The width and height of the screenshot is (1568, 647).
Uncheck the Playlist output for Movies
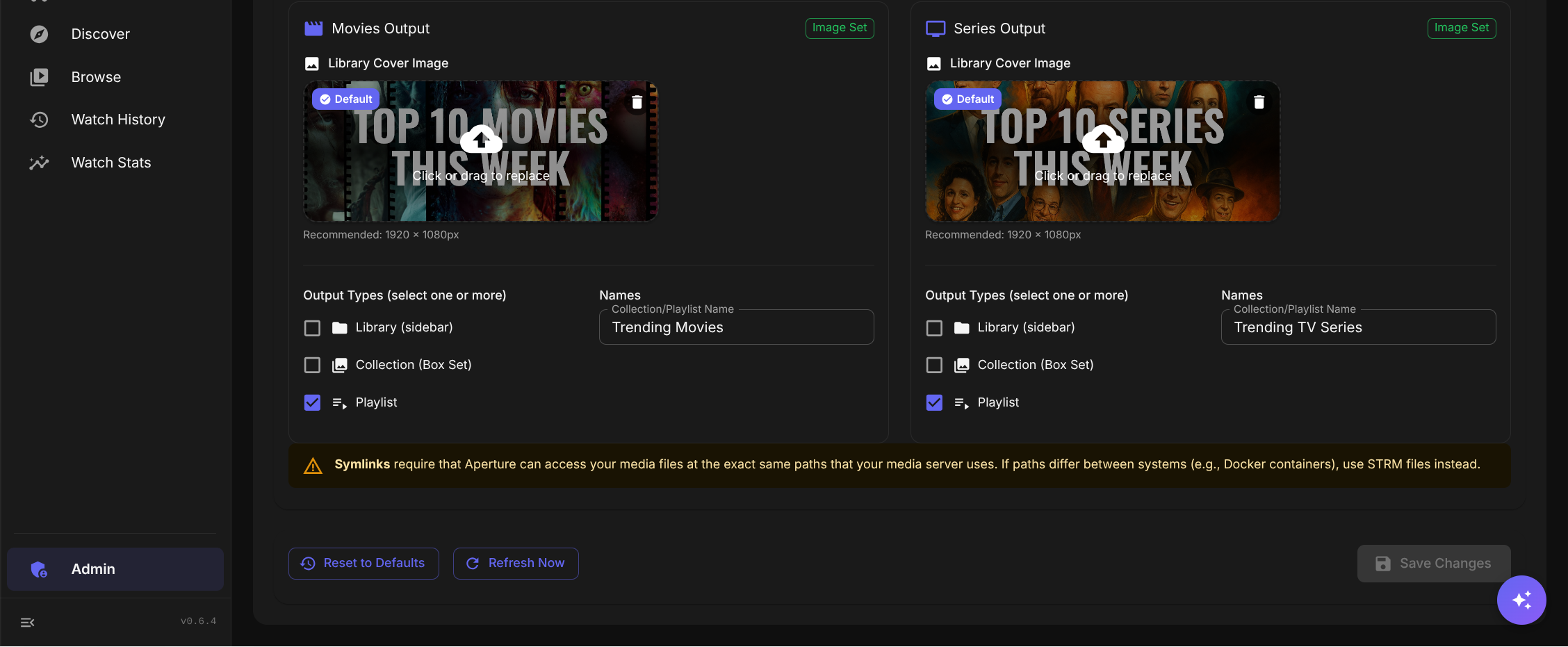pyautogui.click(x=313, y=403)
